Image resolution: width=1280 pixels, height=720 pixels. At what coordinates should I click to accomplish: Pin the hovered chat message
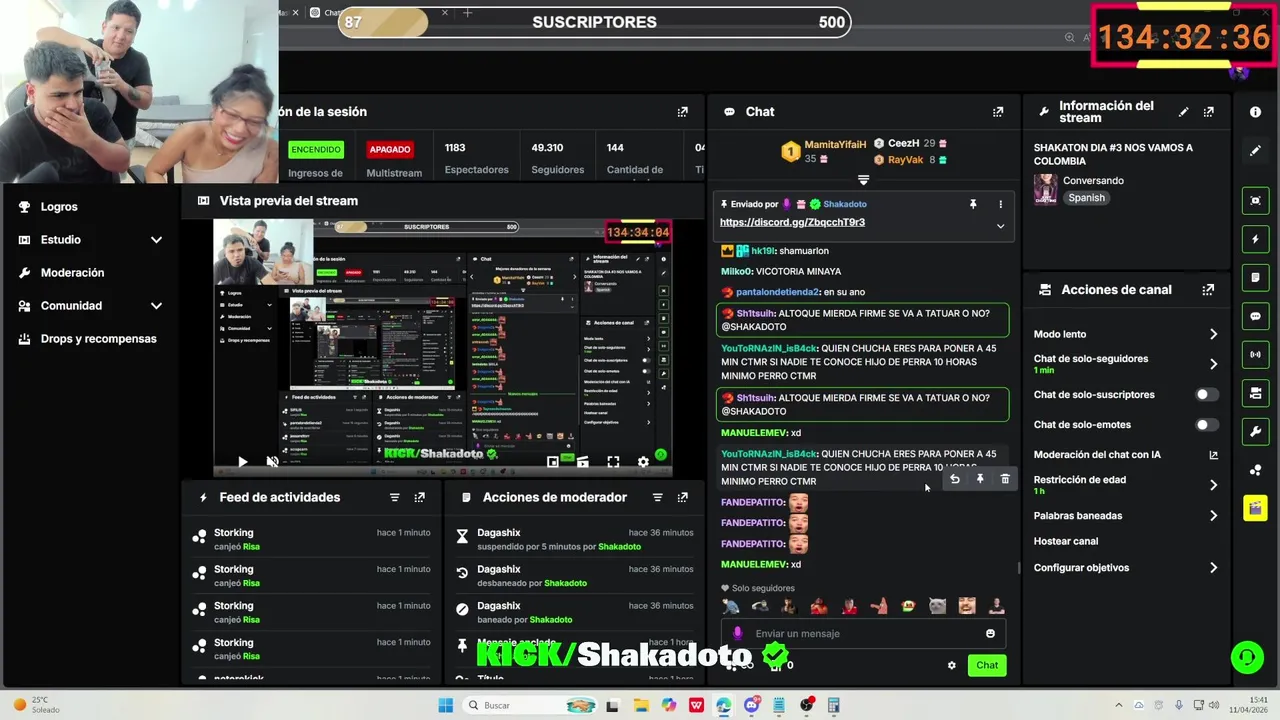[x=980, y=480]
